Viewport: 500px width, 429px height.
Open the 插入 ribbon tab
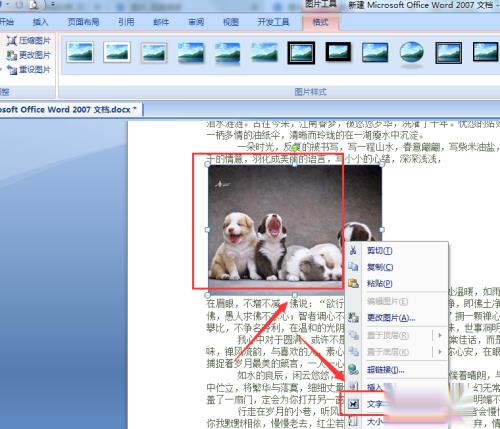pos(40,22)
